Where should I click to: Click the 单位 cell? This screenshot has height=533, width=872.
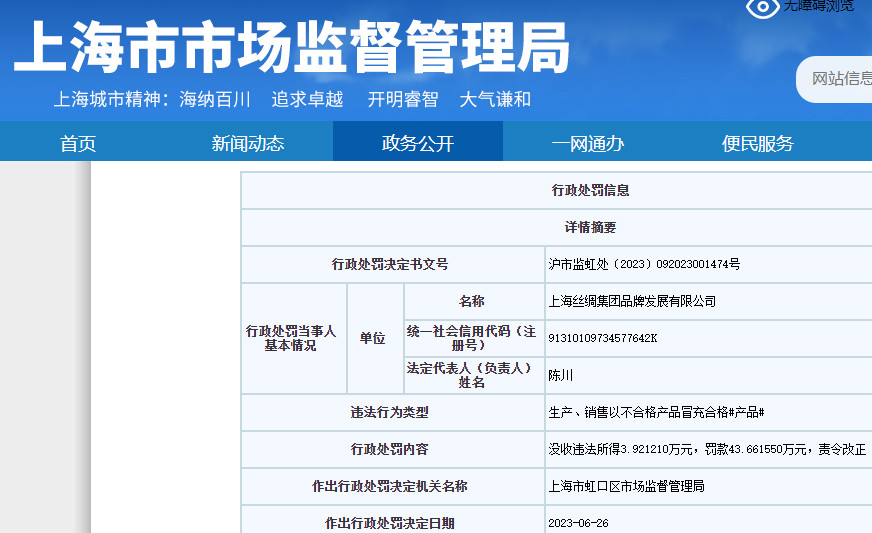coord(375,338)
